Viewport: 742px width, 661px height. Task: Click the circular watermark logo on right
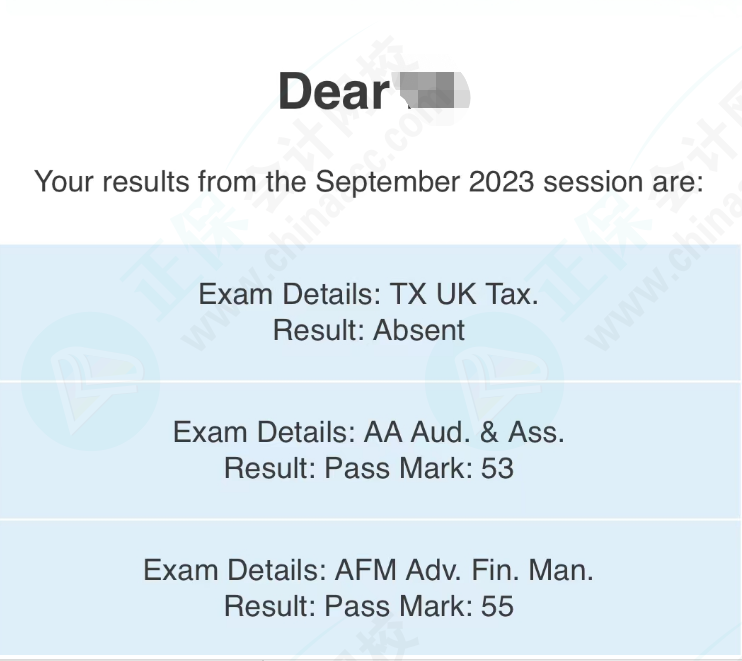coord(495,381)
